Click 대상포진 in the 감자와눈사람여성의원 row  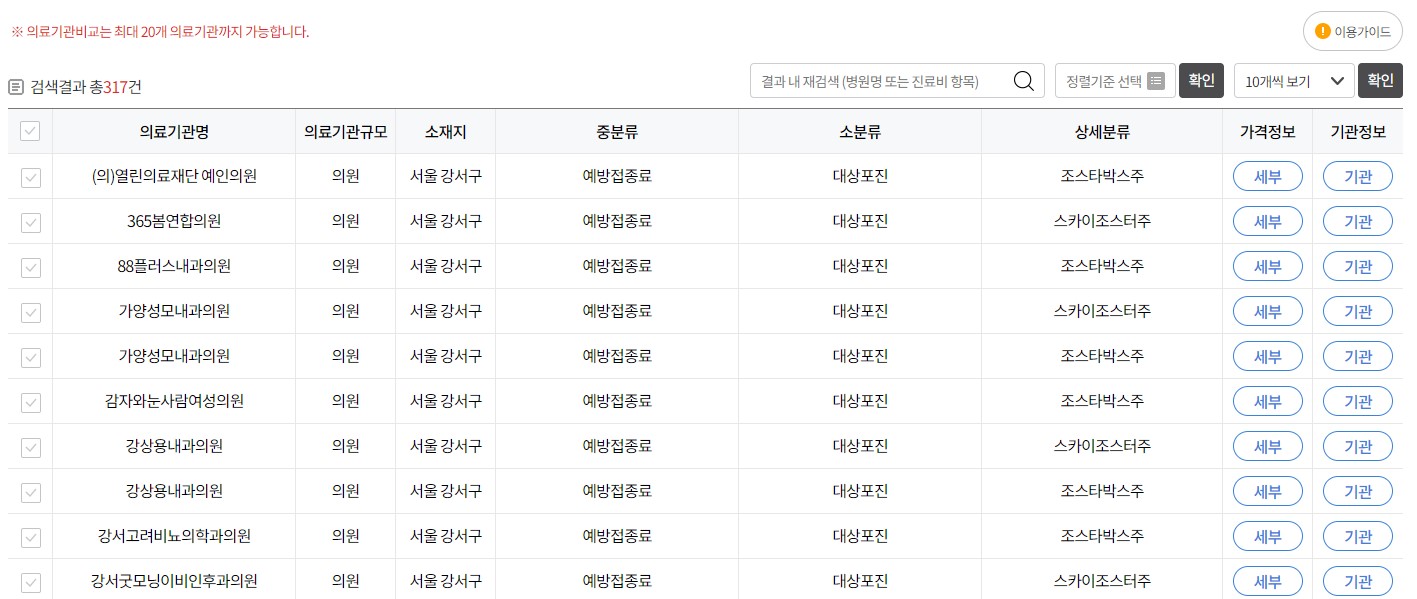pyautogui.click(x=860, y=402)
